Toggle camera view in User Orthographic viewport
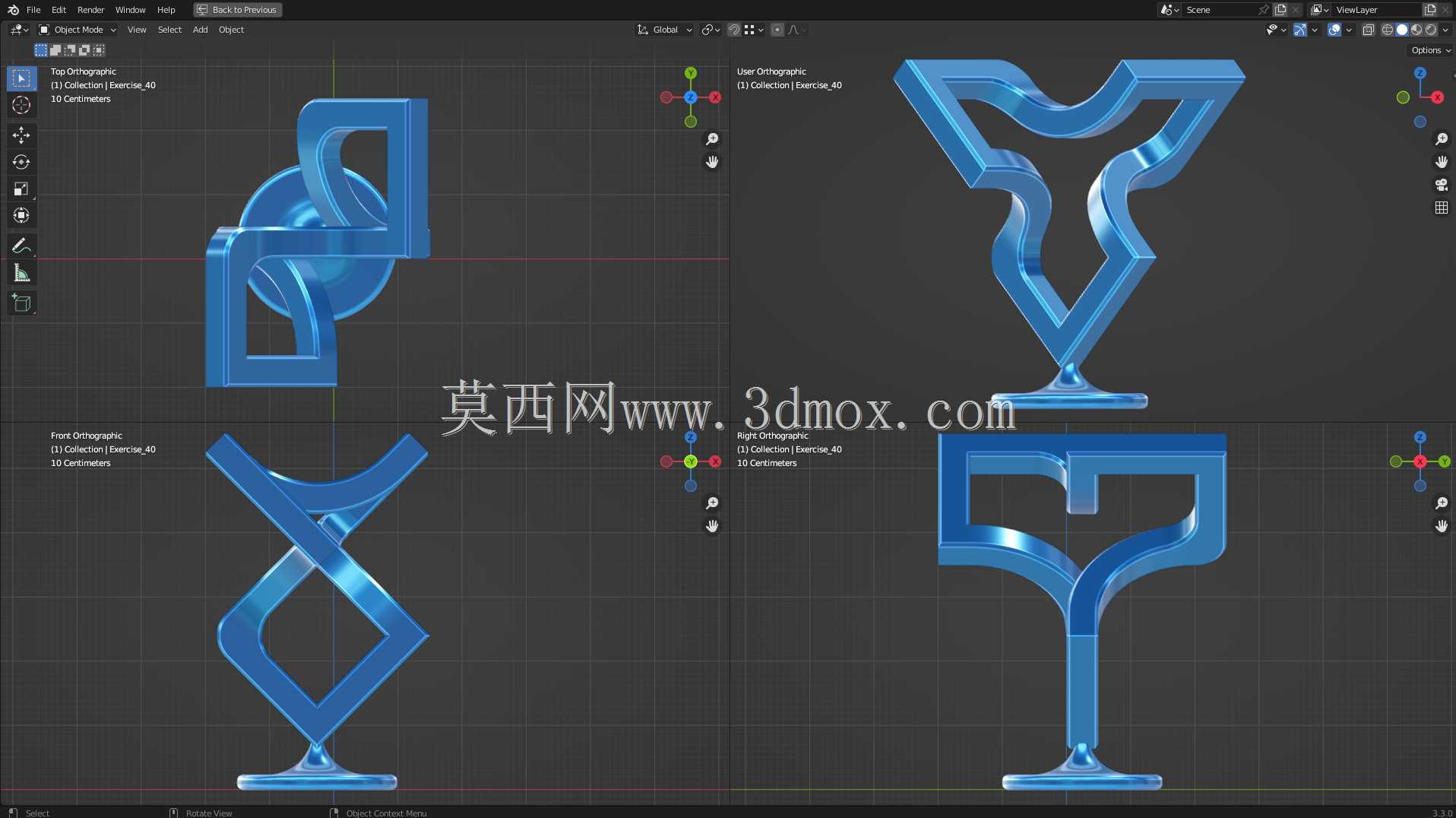1456x818 pixels. coord(1442,185)
